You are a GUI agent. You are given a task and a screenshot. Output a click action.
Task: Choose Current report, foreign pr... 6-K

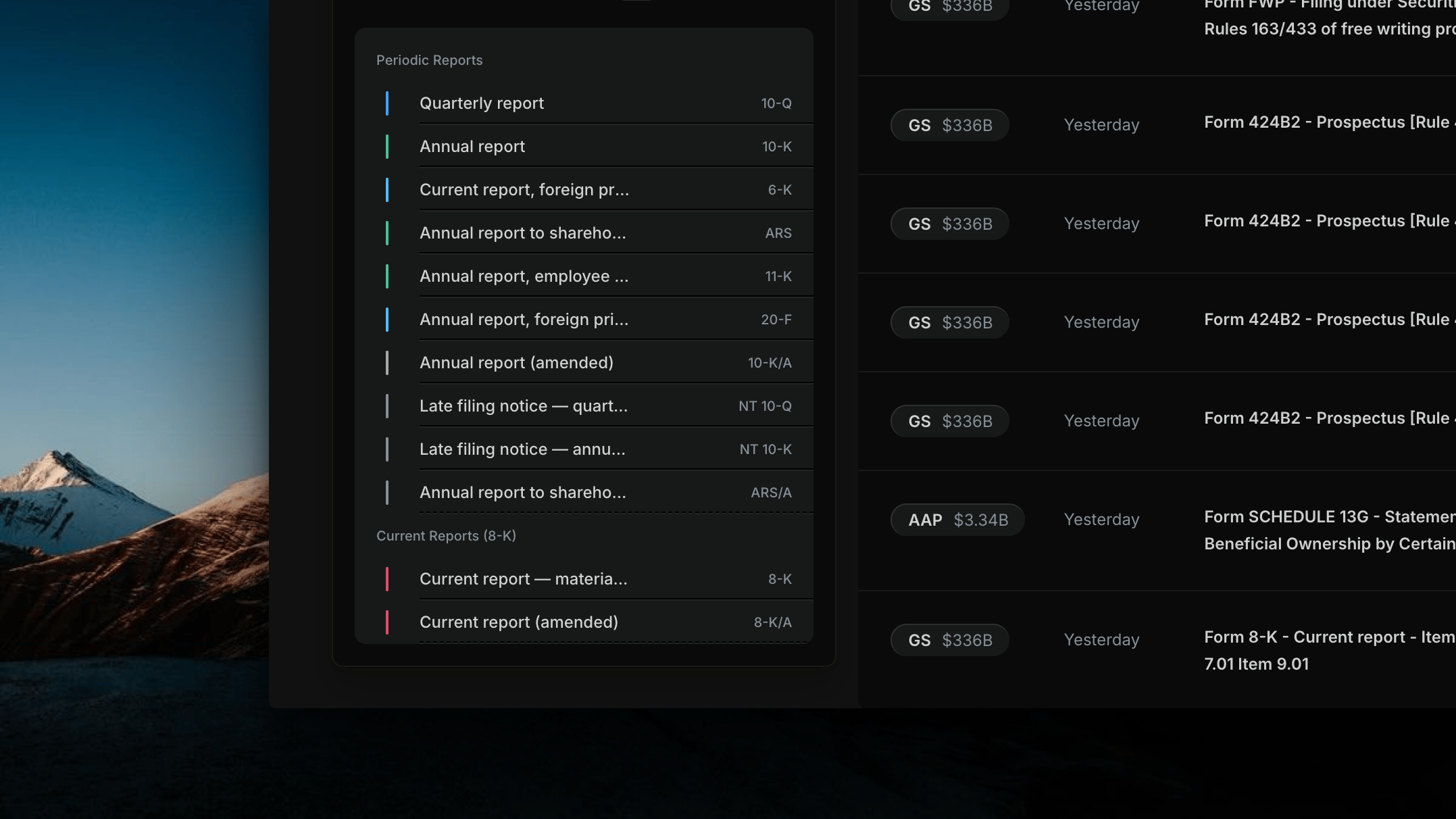tap(584, 189)
